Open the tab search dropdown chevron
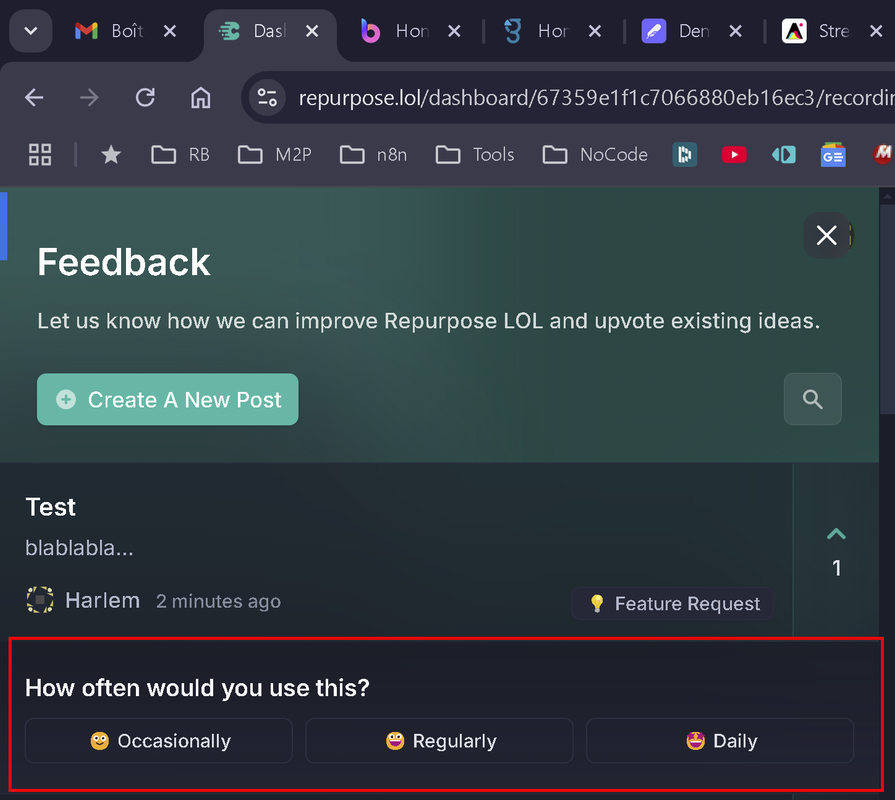This screenshot has width=895, height=800. click(31, 31)
